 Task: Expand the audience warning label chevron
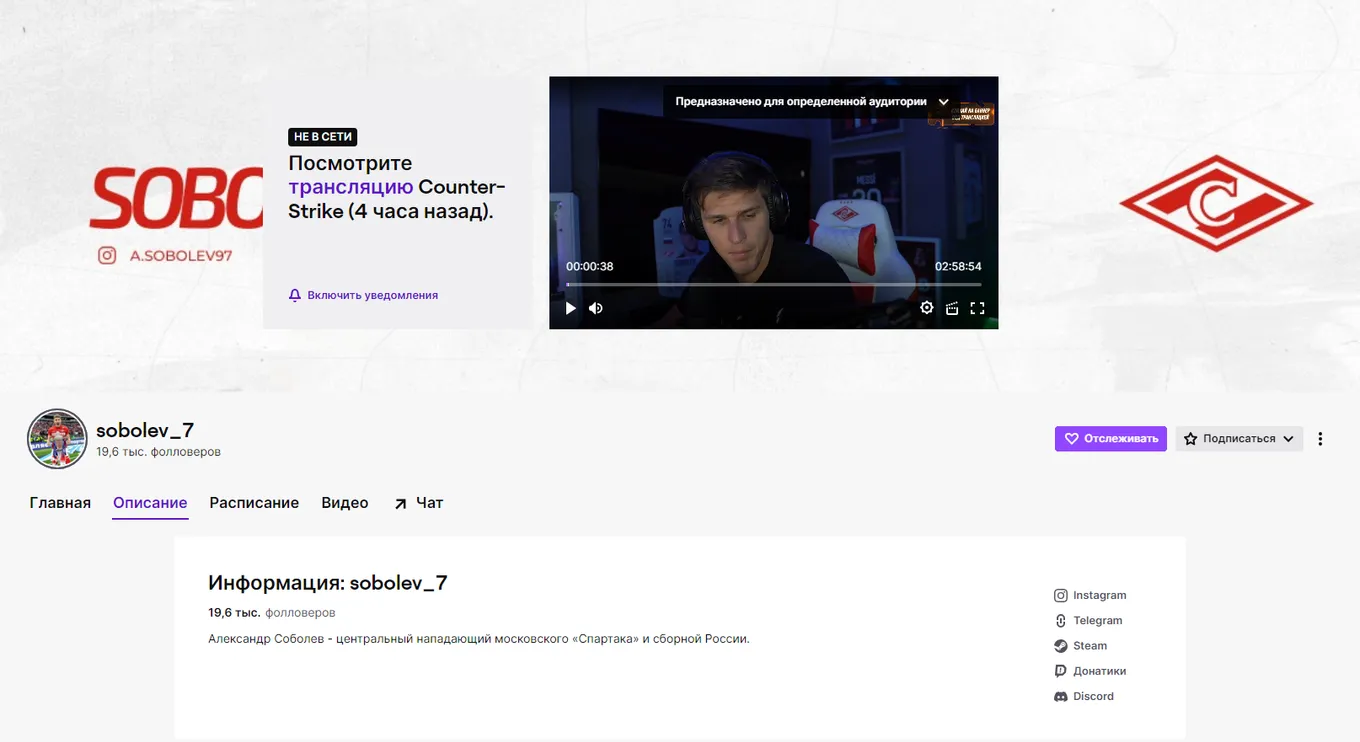click(x=943, y=102)
